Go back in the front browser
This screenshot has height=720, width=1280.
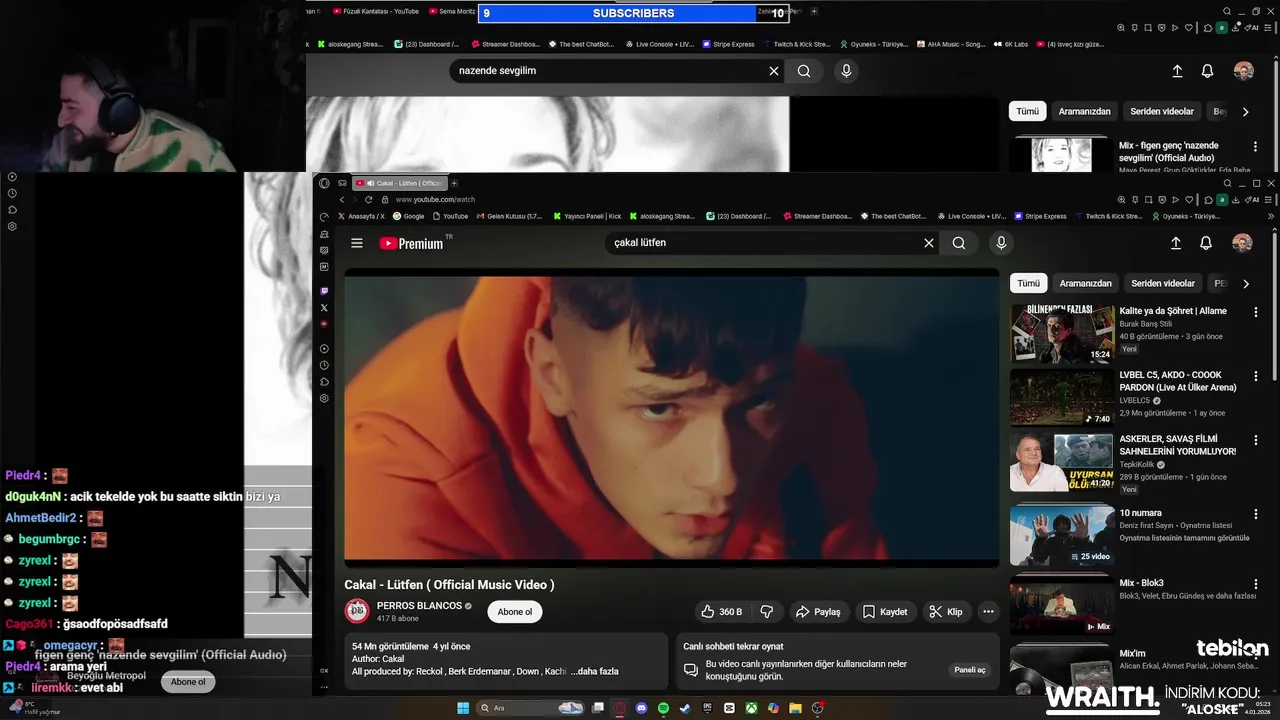tap(341, 199)
